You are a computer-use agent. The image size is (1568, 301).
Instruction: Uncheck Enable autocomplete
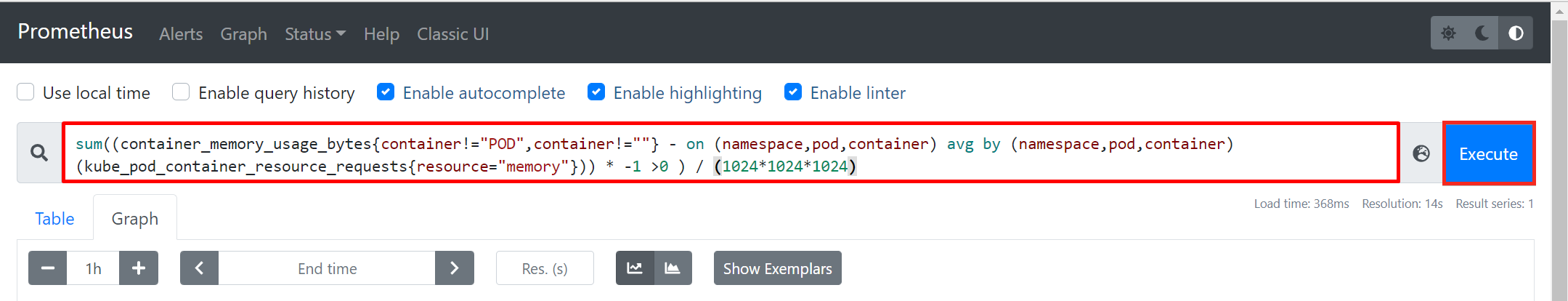click(386, 92)
